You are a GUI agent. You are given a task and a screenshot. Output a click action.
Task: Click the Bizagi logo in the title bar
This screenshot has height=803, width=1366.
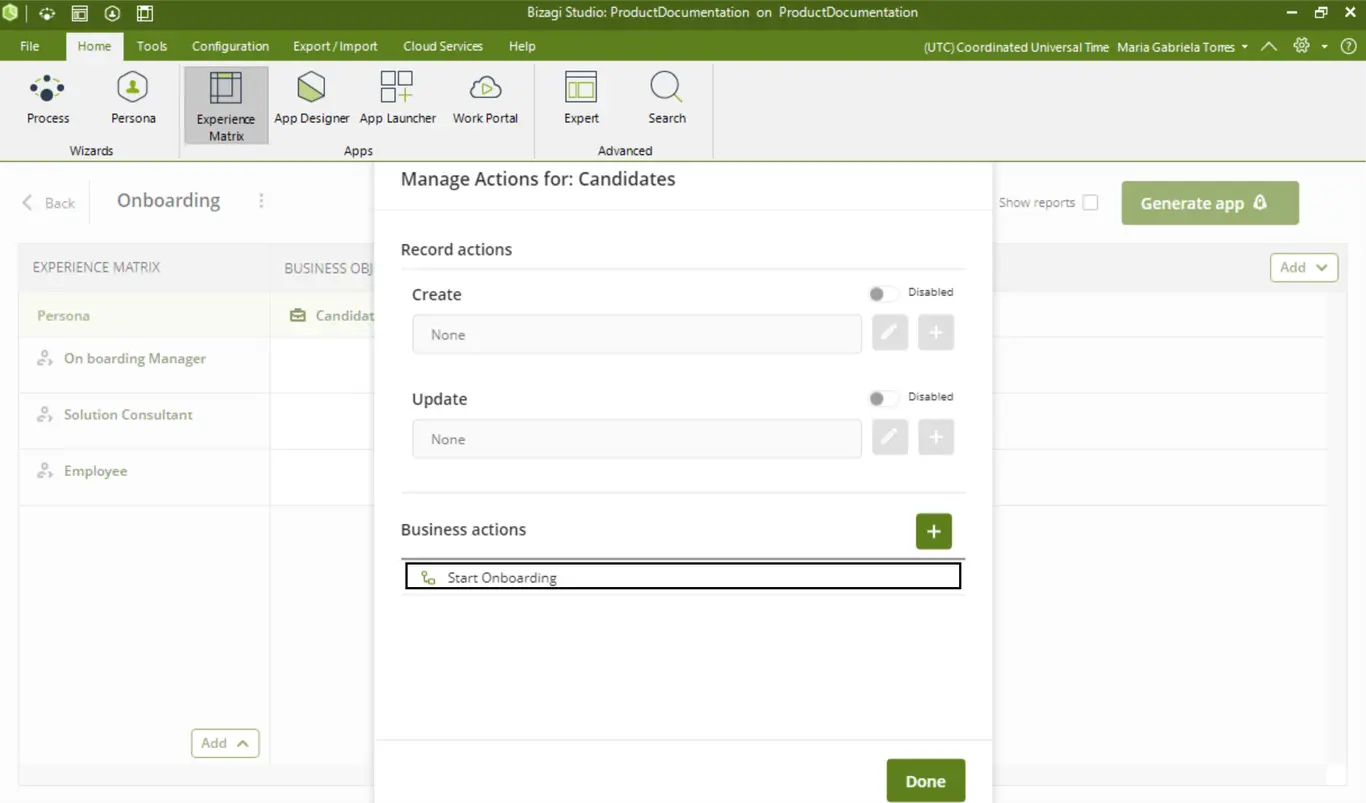click(10, 13)
